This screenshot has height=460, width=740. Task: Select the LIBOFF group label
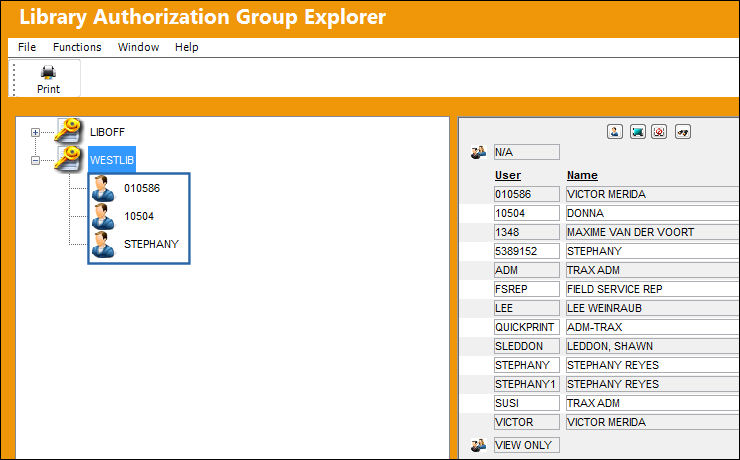tap(107, 132)
